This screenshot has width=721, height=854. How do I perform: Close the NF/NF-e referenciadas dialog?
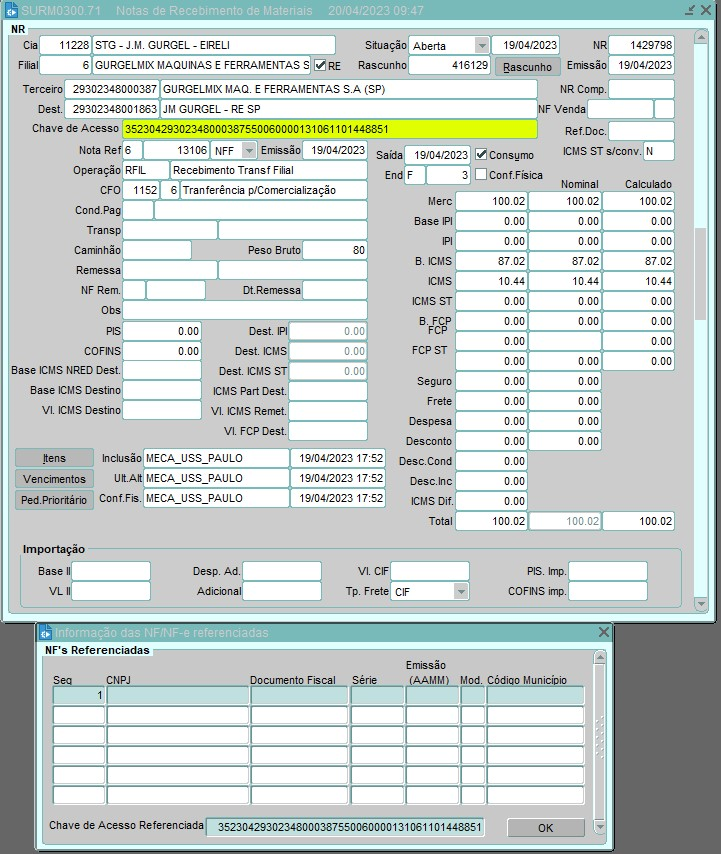603,632
